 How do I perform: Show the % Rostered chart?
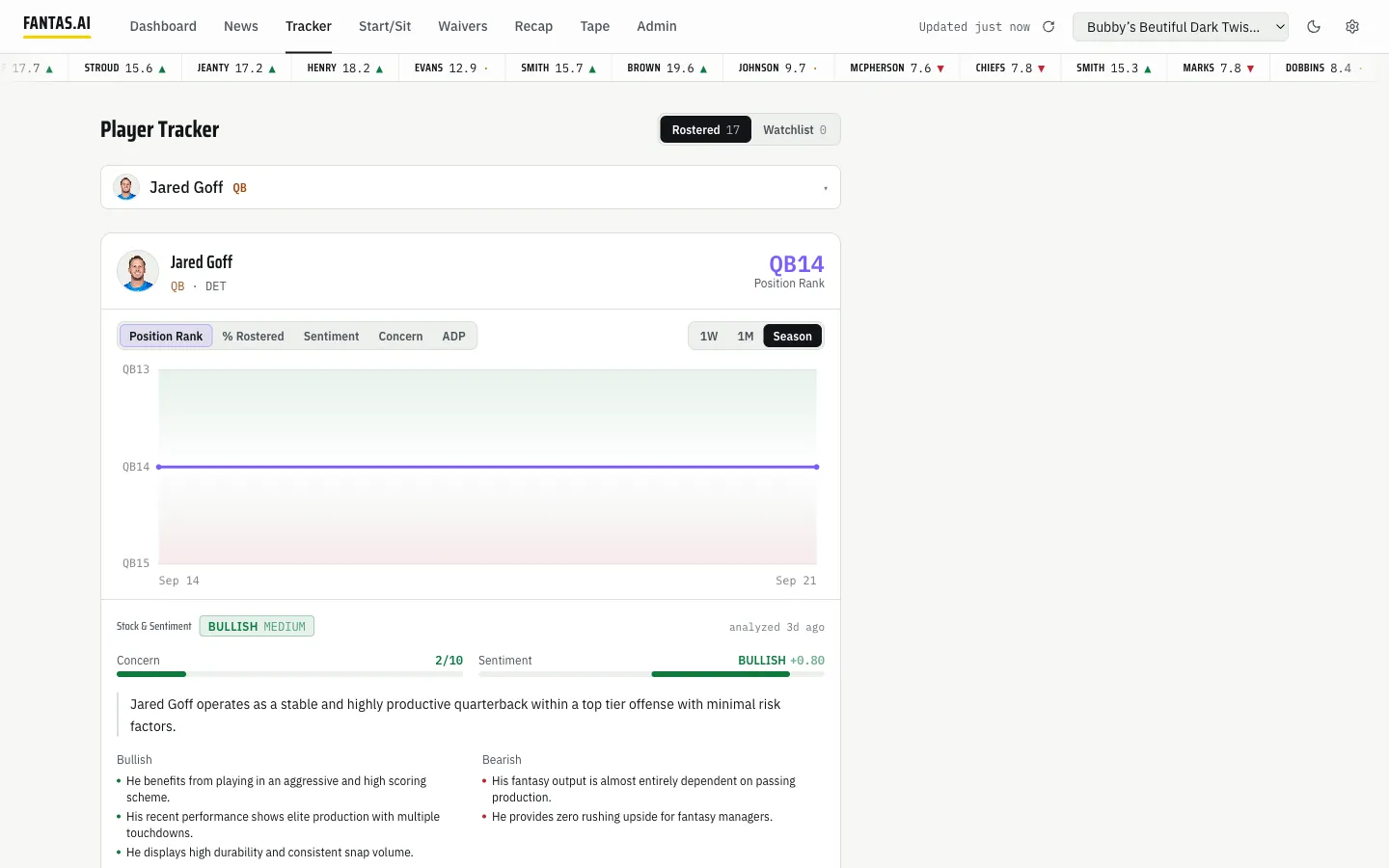(253, 337)
